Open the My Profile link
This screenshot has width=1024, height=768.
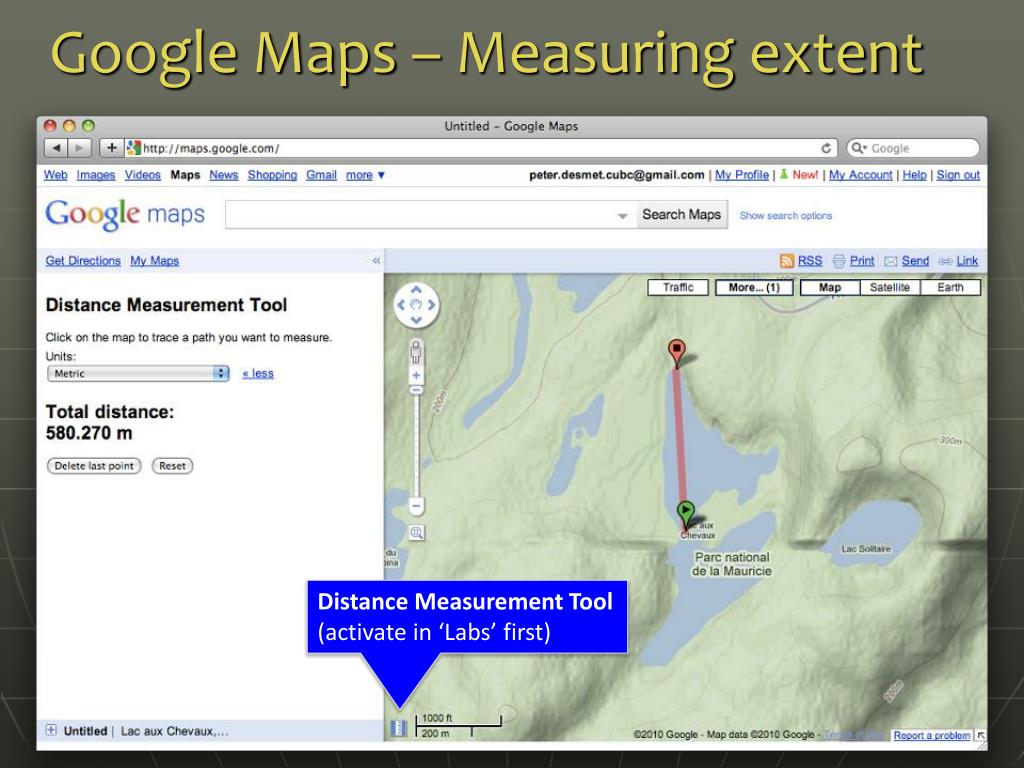point(742,175)
